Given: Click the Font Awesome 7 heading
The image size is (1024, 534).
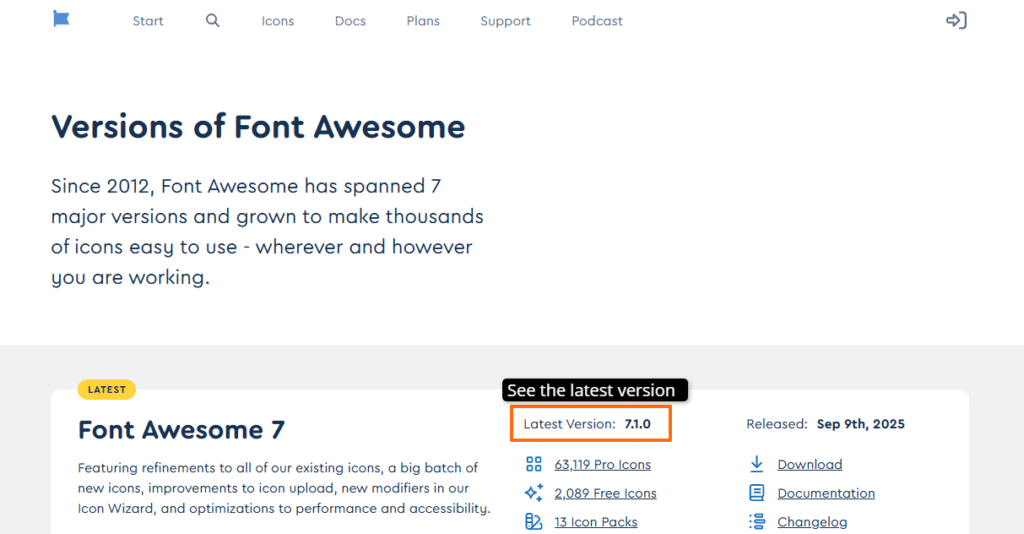Looking at the screenshot, I should 182,430.
